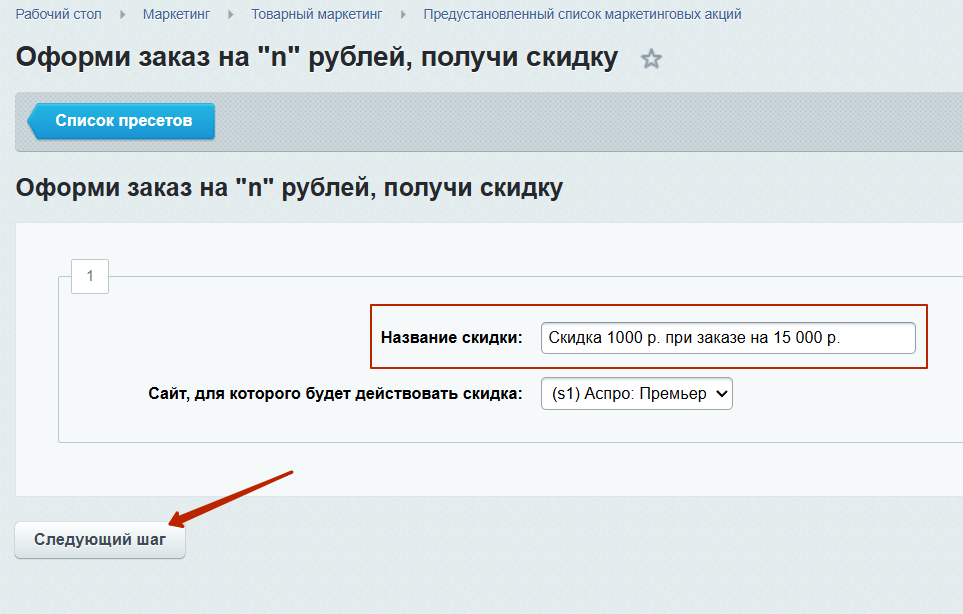Select the step 1 tab marker
Screen dimensions: 963x614
[x=90, y=276]
